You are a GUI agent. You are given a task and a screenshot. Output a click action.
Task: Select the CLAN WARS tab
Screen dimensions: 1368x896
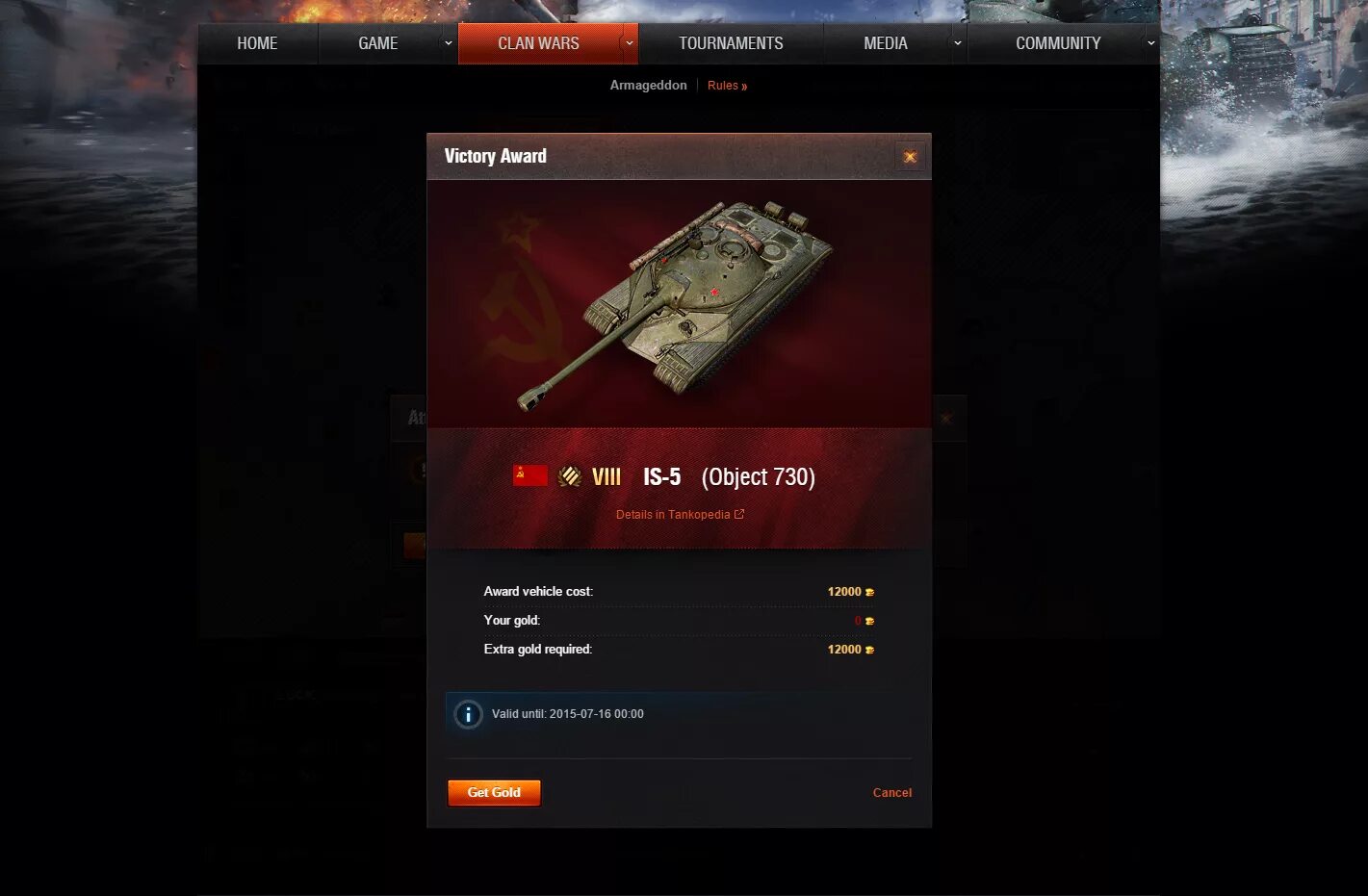(539, 43)
